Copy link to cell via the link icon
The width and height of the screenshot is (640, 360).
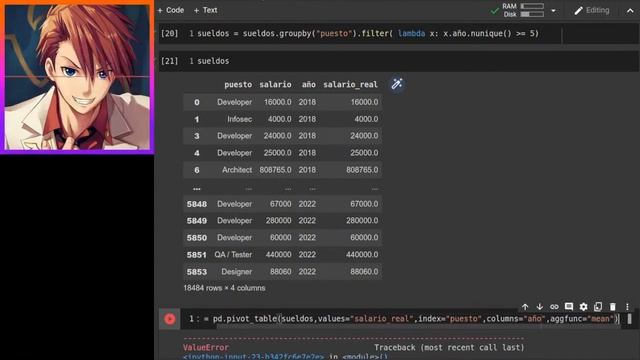554,307
